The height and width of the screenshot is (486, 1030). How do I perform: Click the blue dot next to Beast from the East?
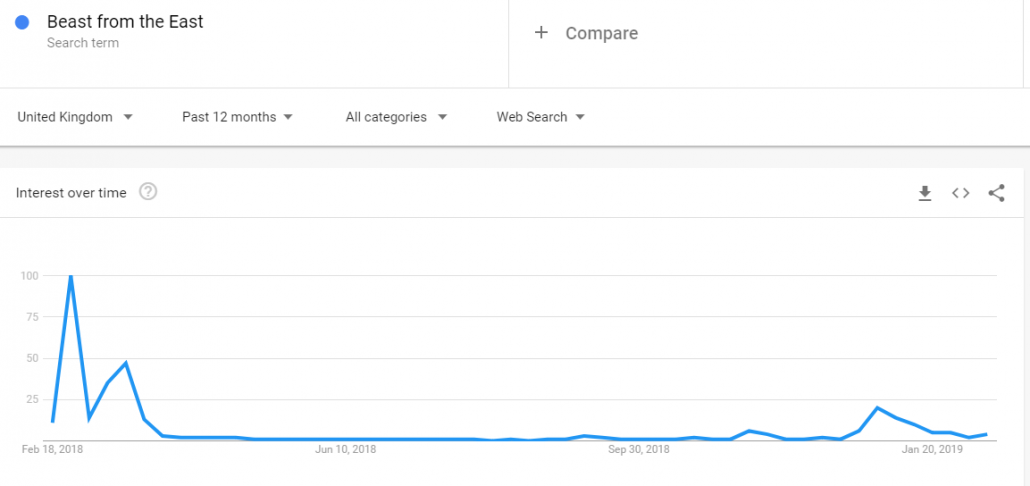(x=22, y=22)
